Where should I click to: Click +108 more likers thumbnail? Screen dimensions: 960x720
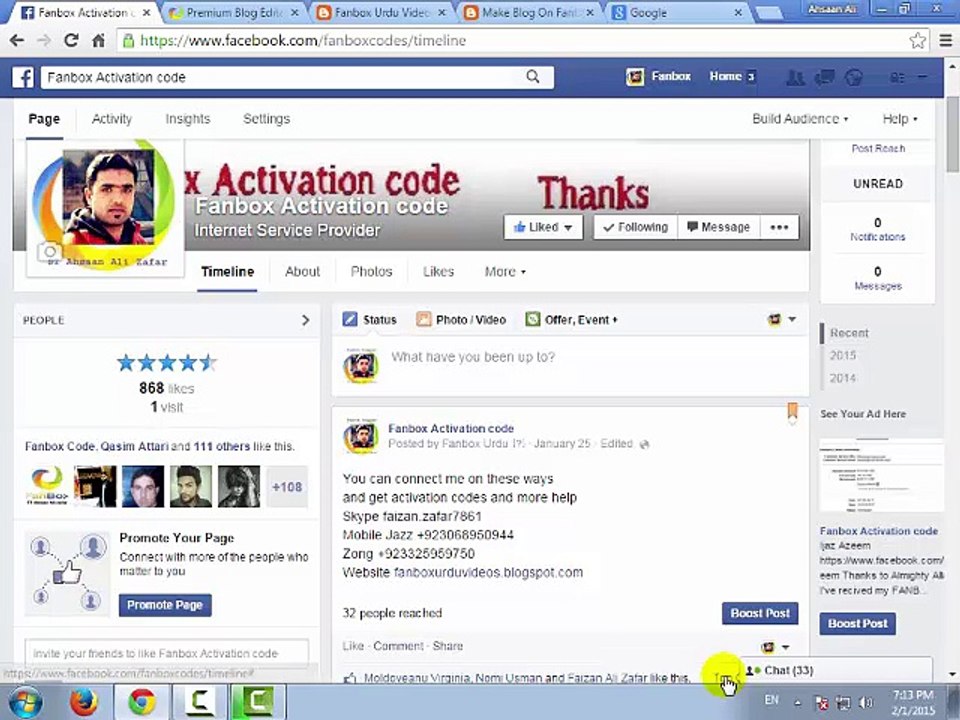tap(287, 487)
